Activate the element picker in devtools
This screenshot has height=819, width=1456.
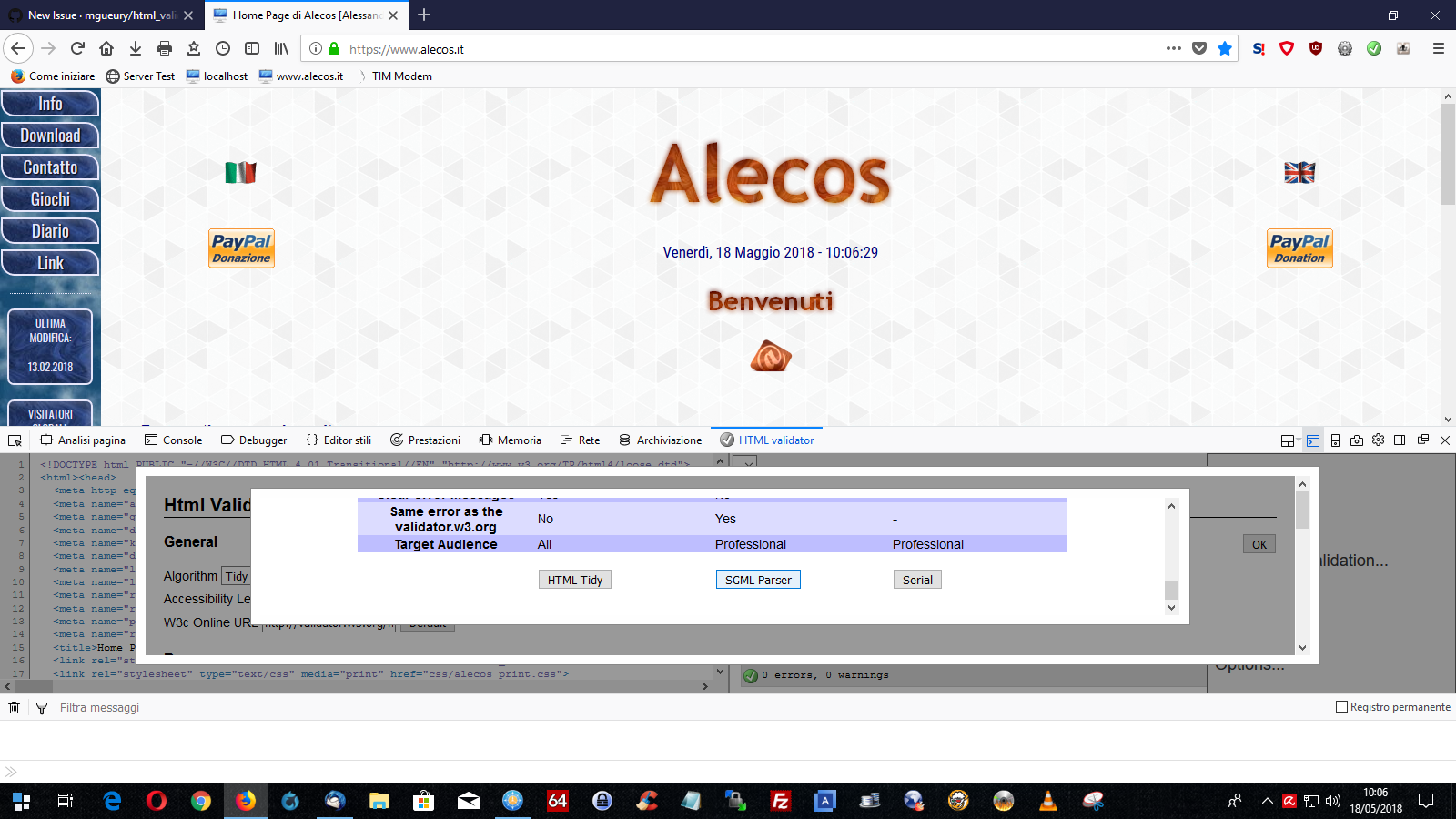pos(15,440)
